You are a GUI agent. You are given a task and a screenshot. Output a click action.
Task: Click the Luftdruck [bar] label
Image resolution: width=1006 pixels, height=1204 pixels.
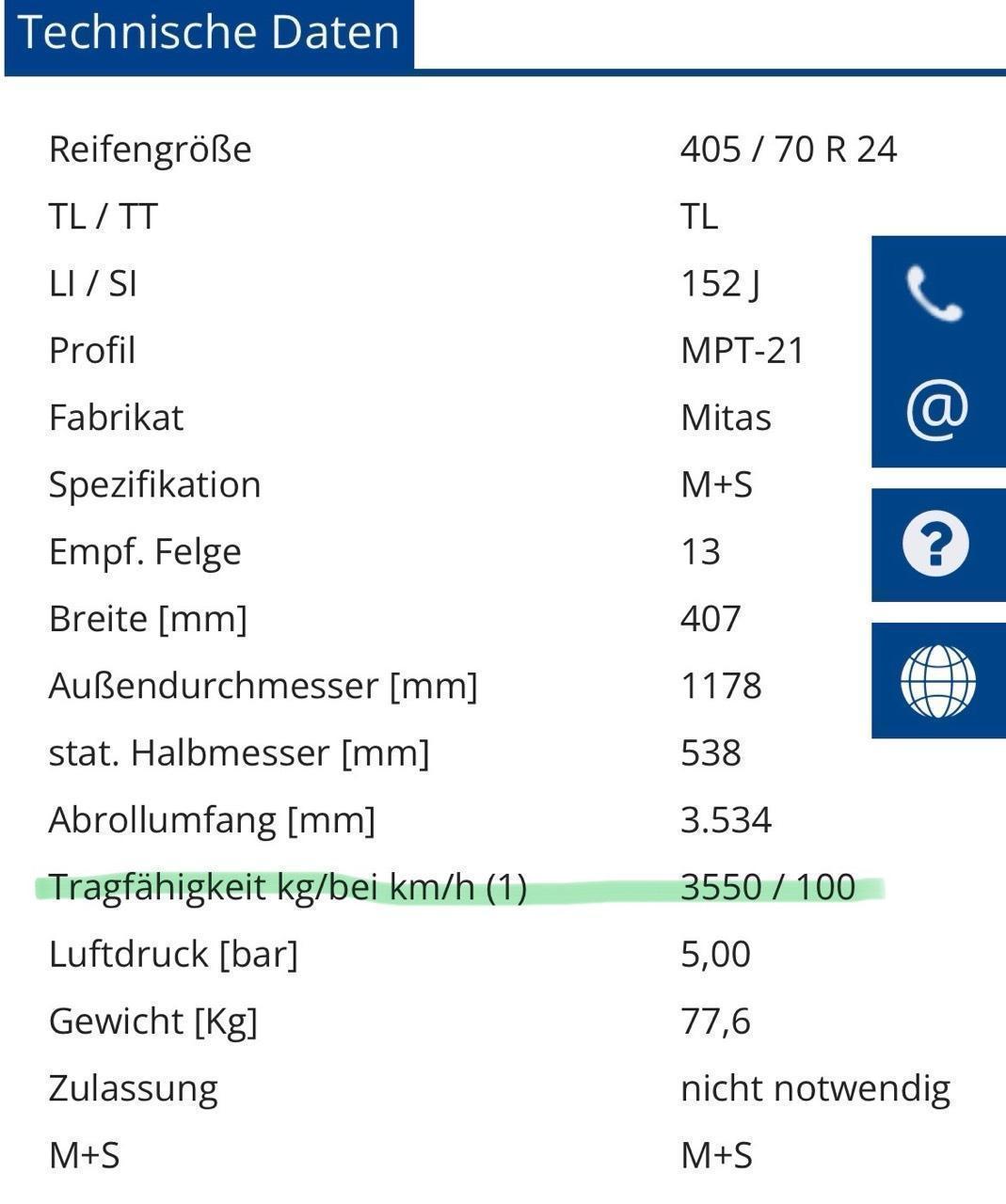tap(173, 954)
